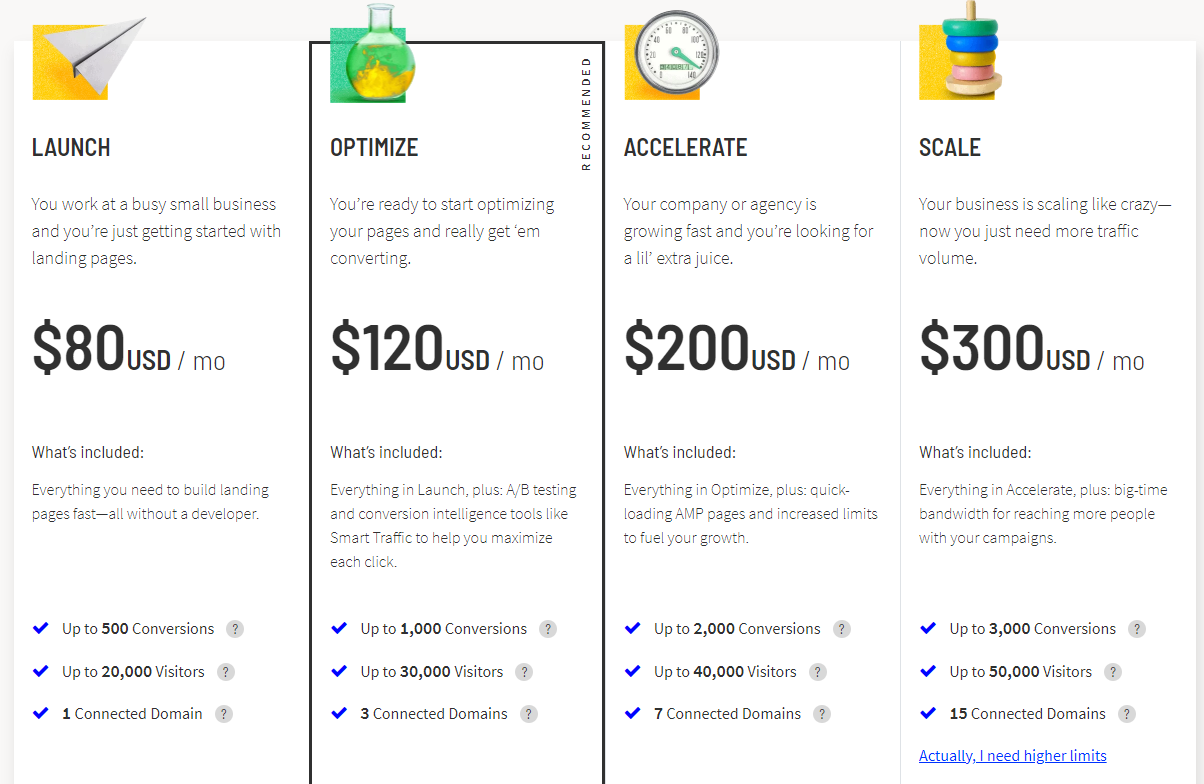The height and width of the screenshot is (784, 1204).
Task: Click the stacking rings Scale plan icon
Action: 960,50
